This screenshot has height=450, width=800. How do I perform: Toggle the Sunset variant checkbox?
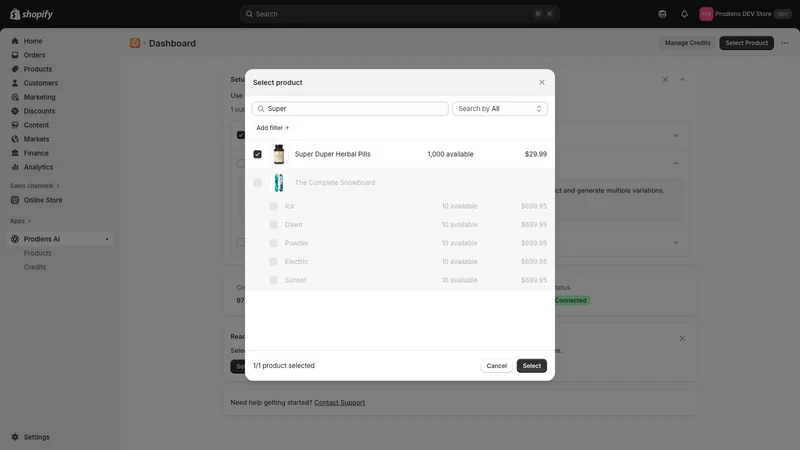coord(273,280)
